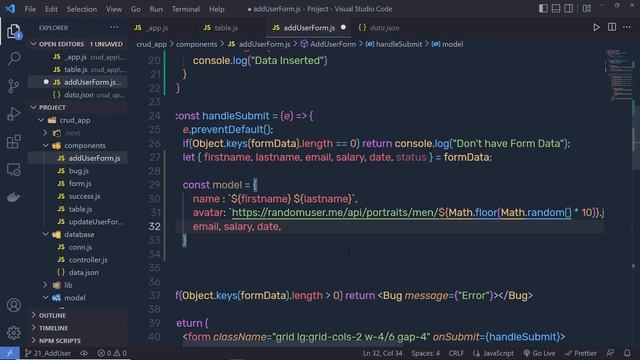Click the errors and warnings counter
Image resolution: width=640 pixels, height=360 pixels.
[x=112, y=353]
